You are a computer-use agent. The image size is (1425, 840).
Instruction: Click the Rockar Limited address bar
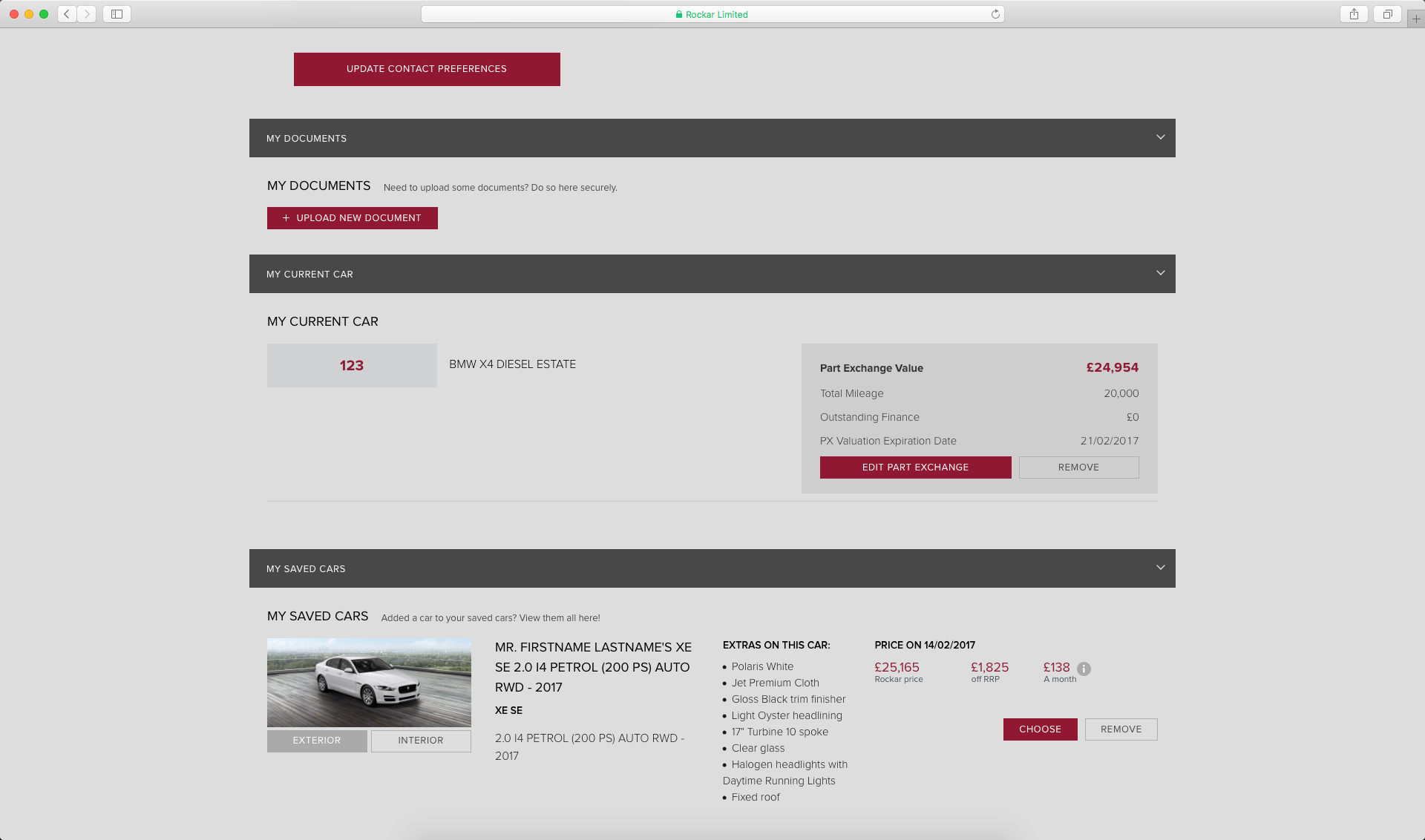[711, 14]
